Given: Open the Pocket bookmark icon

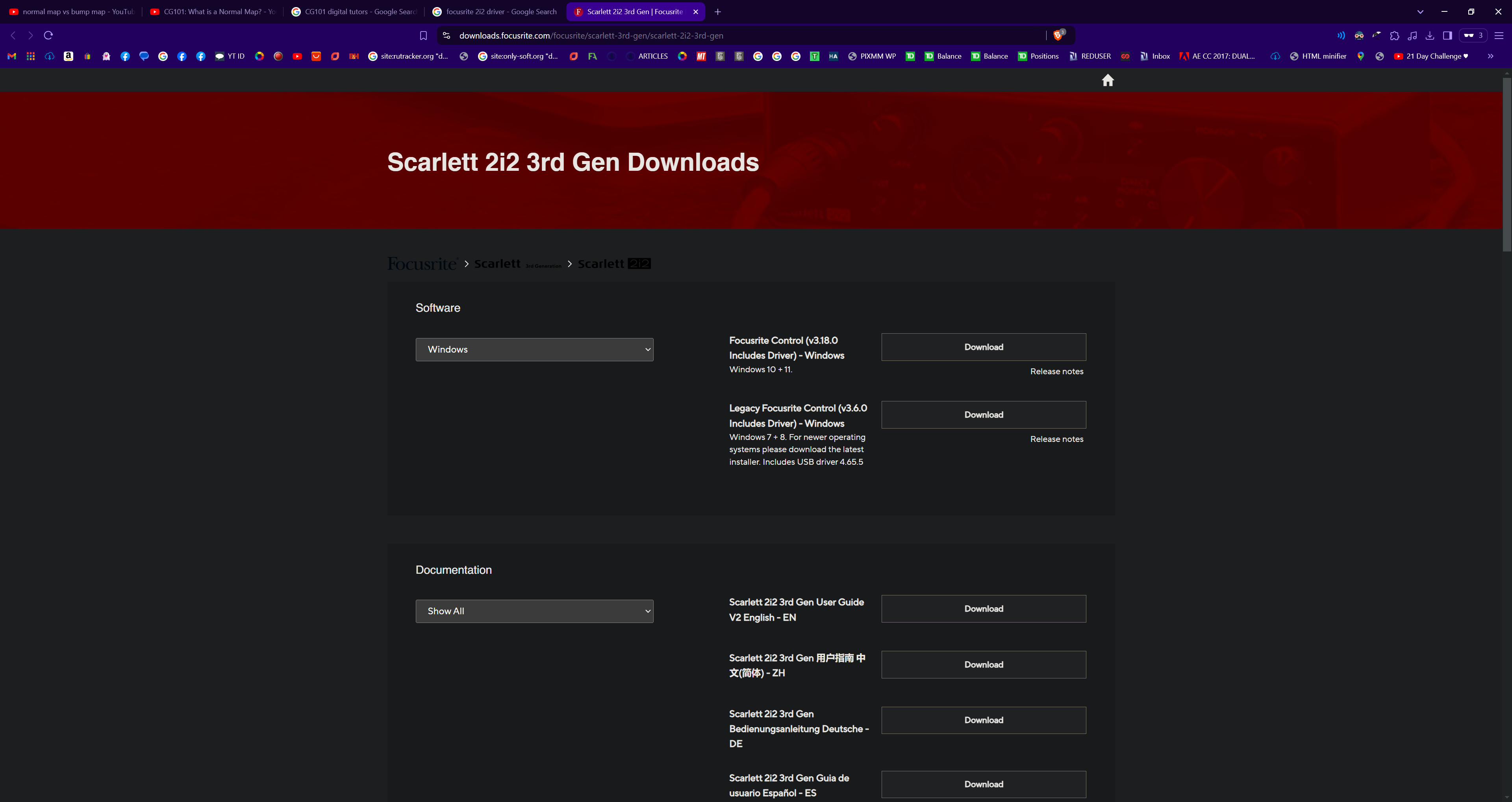Looking at the screenshot, I should pos(316,56).
